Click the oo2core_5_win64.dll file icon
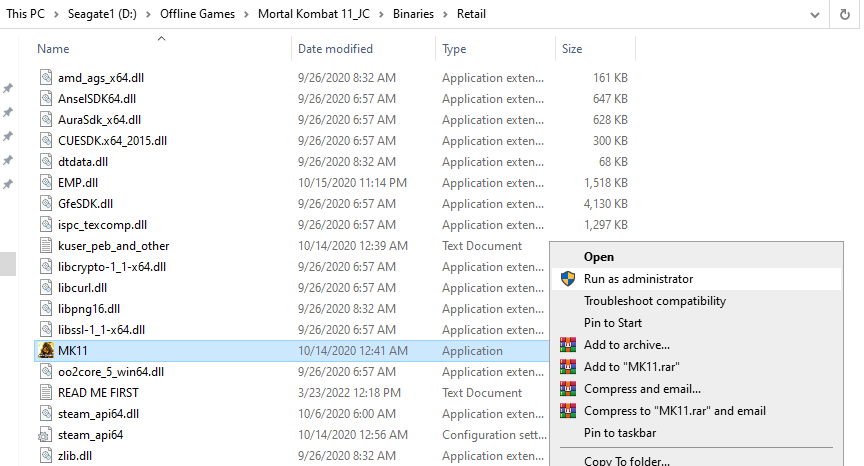 pos(46,371)
